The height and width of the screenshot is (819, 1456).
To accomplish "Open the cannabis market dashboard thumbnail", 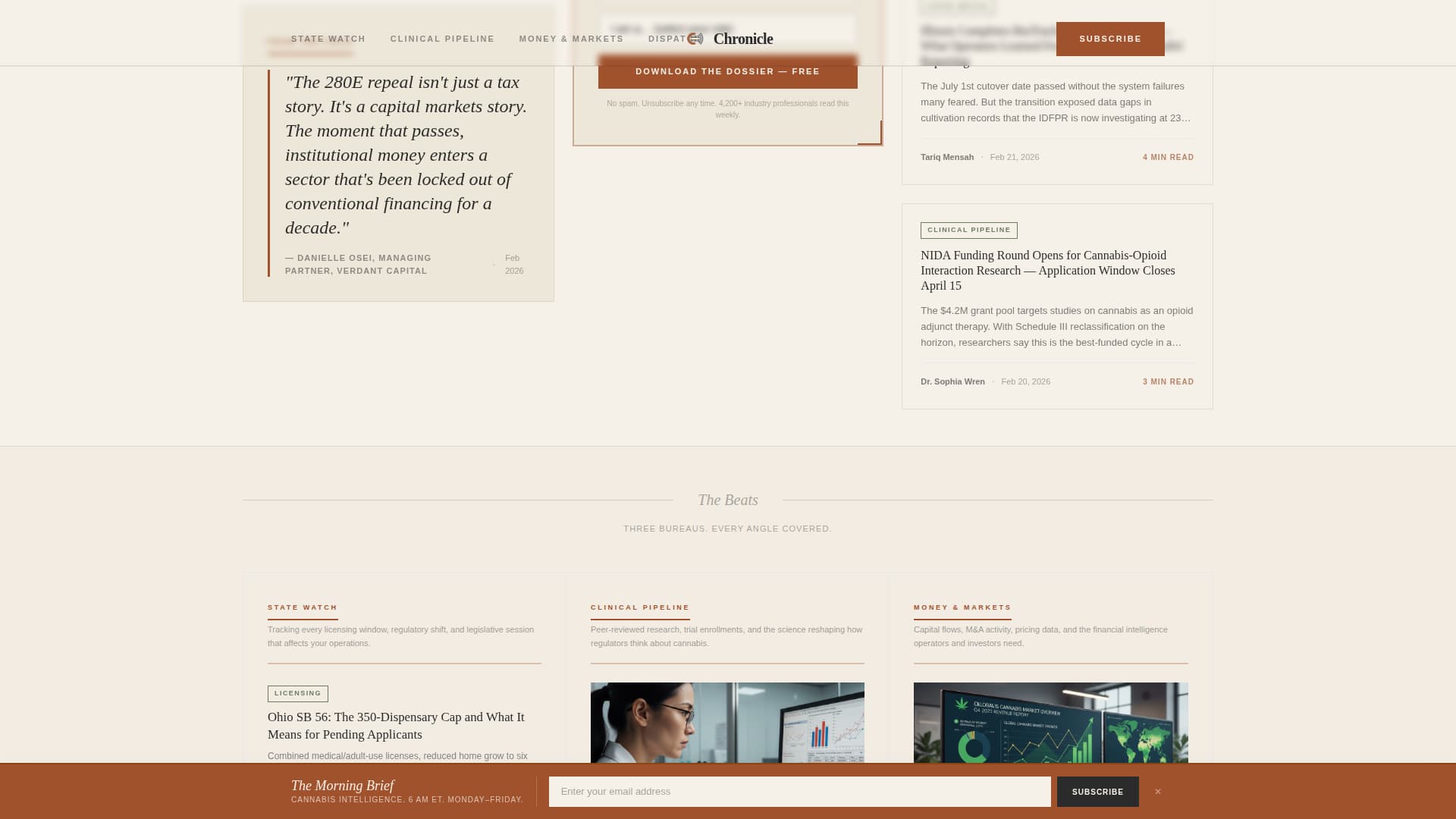I will click(x=1050, y=723).
